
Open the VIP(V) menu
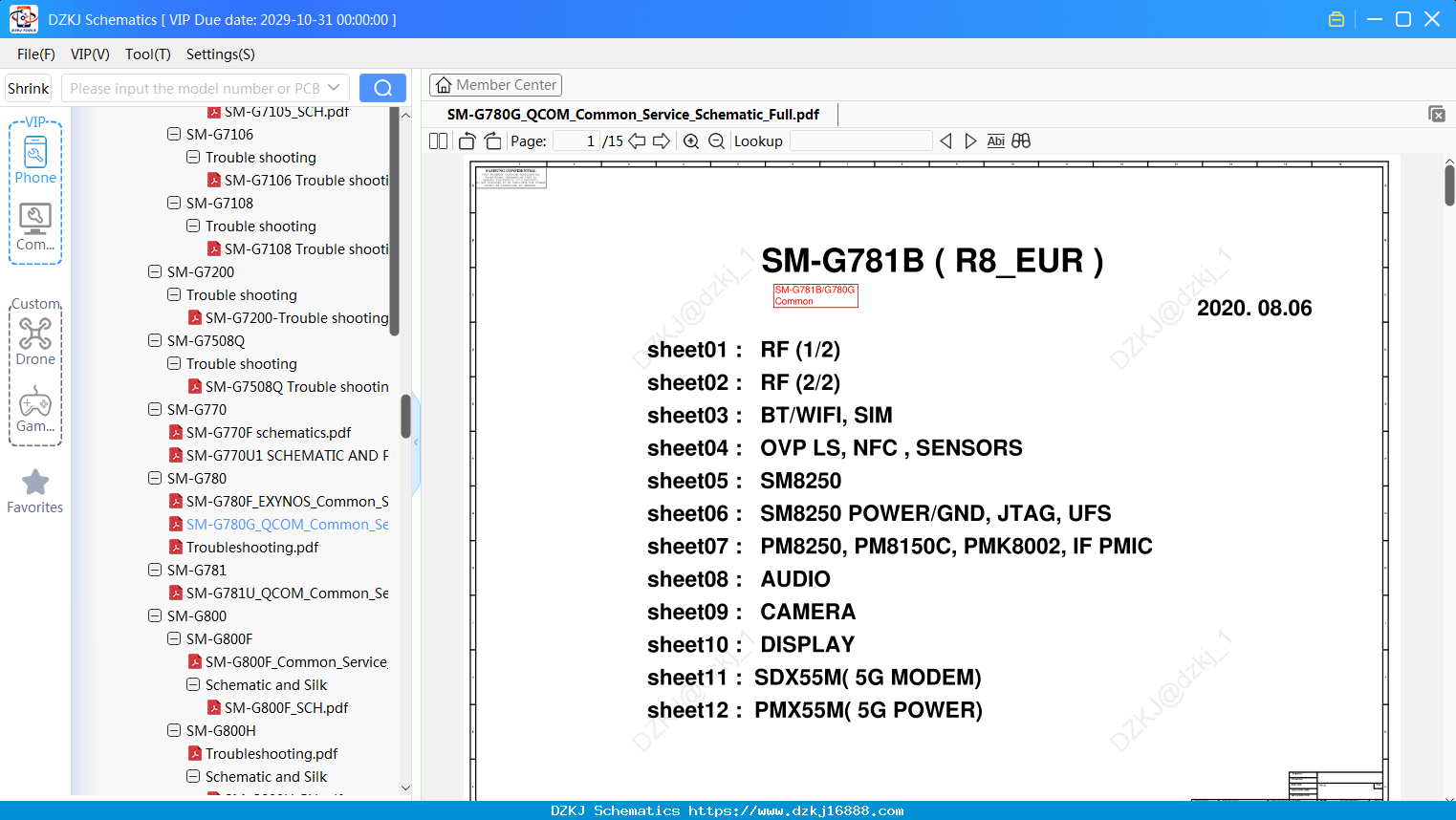[x=90, y=54]
